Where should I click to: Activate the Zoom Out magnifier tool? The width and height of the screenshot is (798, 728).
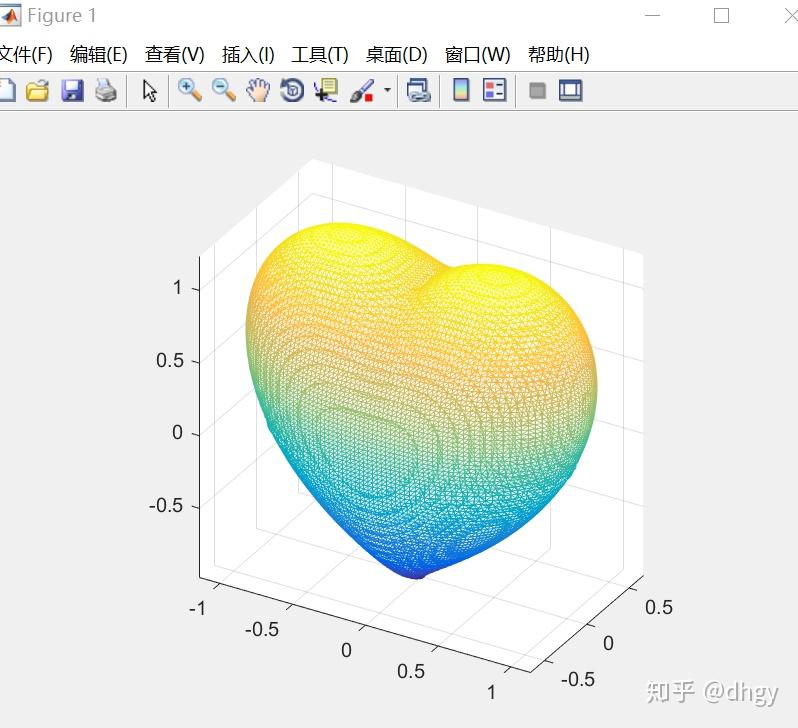224,91
